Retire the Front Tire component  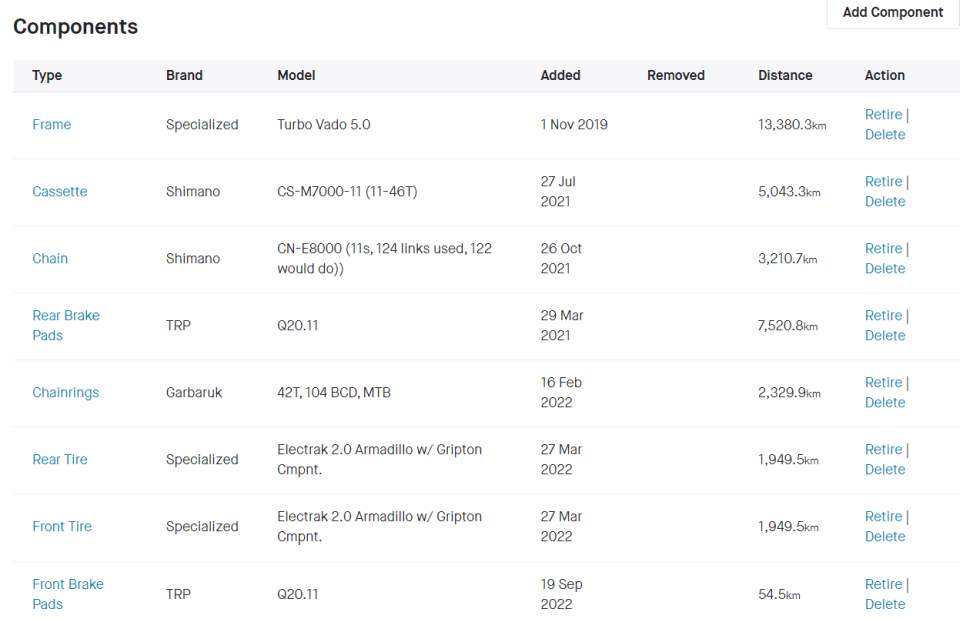pyautogui.click(x=883, y=517)
